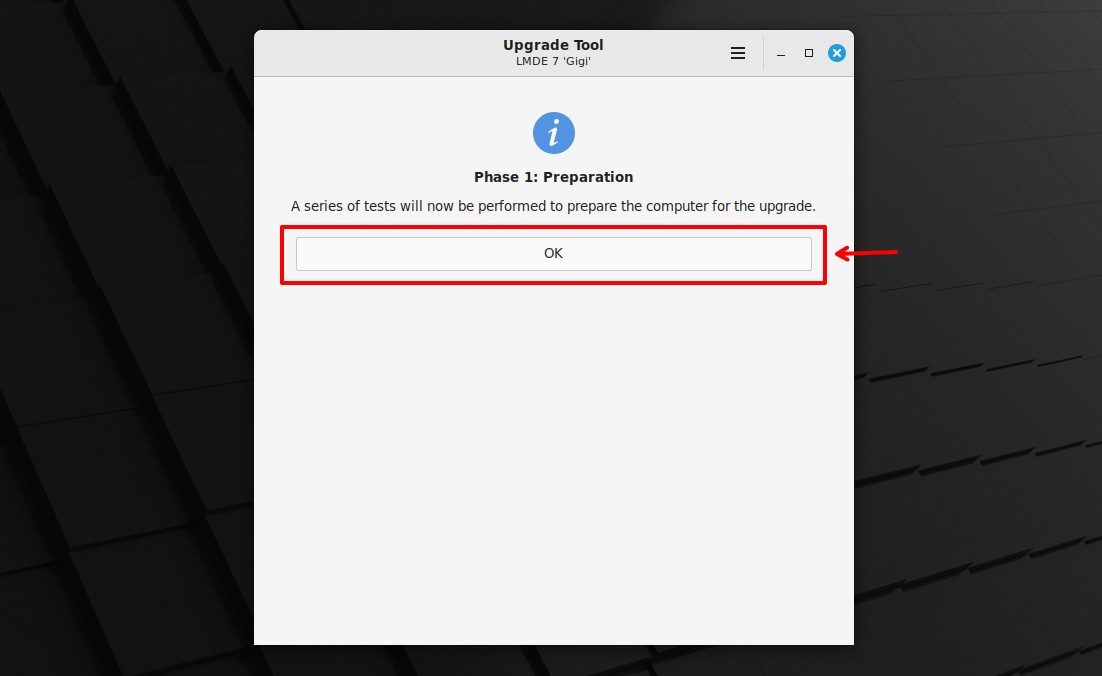Click desktop wallpaper left of the window

[x=127, y=337]
